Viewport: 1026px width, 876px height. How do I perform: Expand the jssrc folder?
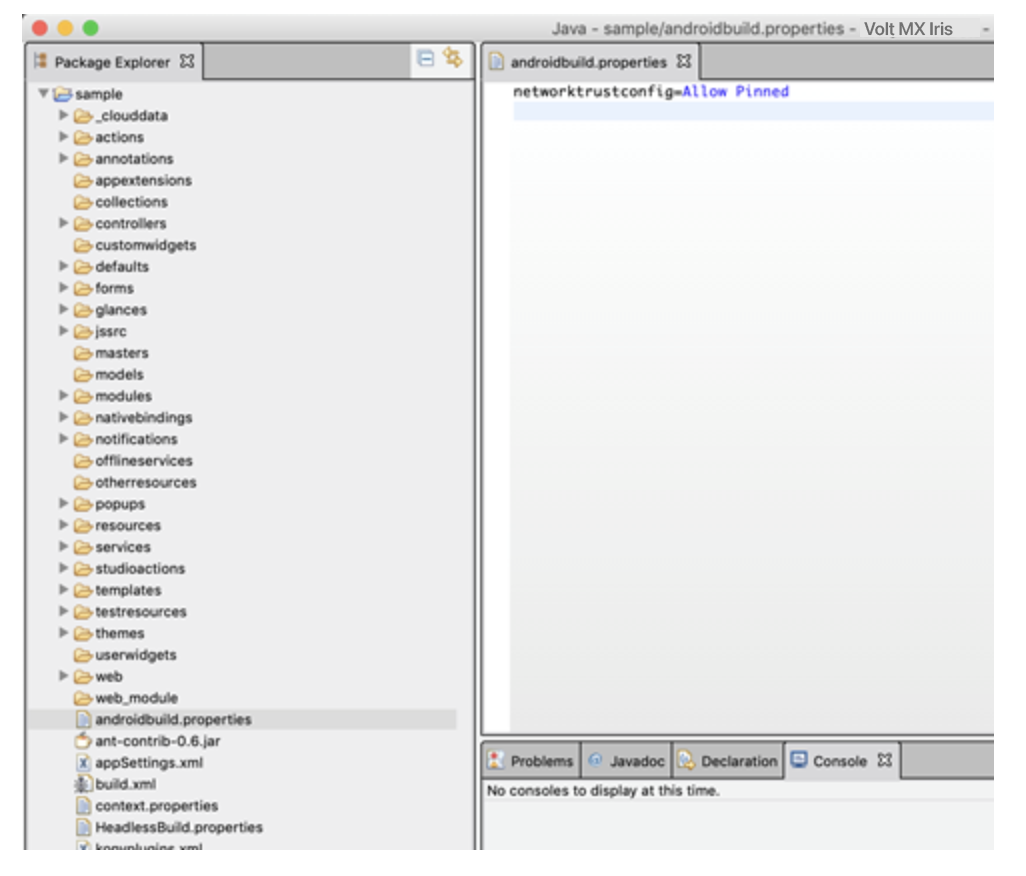click(x=63, y=331)
